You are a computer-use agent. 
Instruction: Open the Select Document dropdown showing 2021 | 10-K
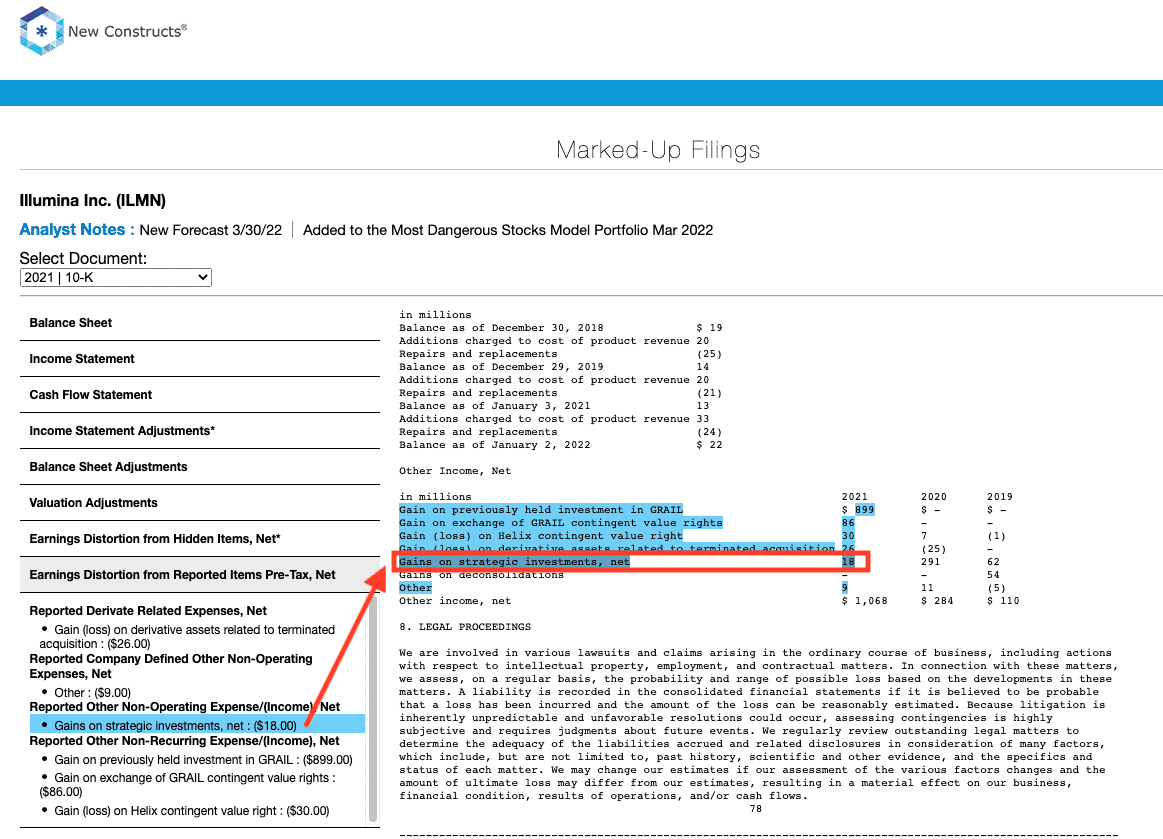[116, 277]
